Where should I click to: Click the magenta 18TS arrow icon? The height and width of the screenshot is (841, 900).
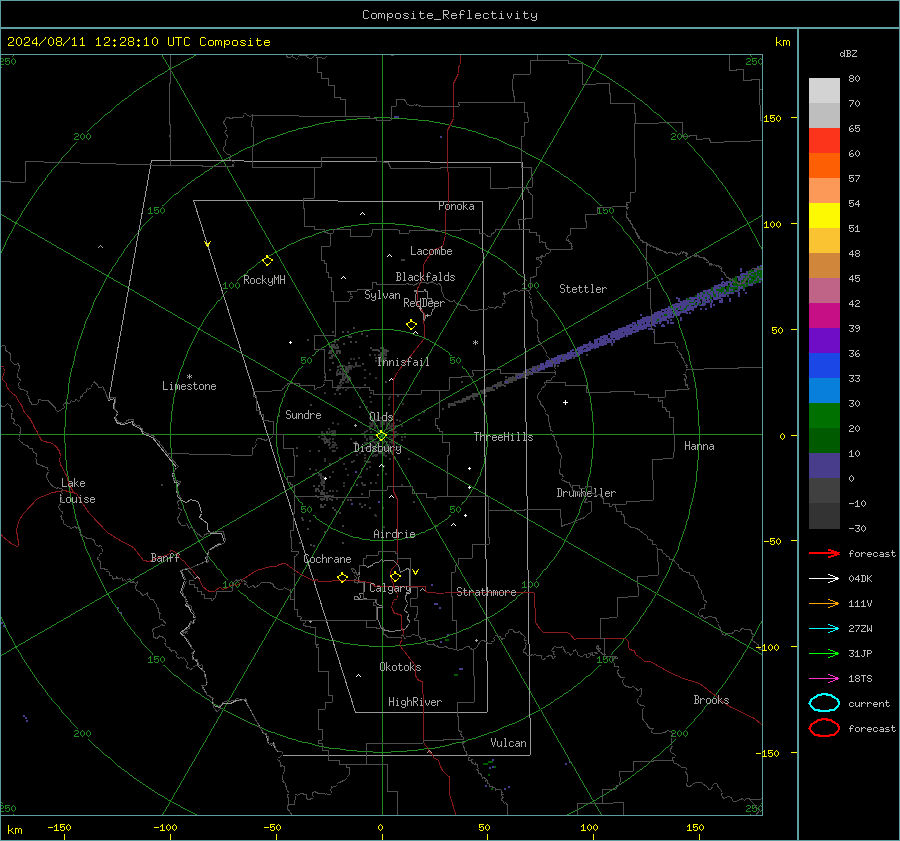point(824,679)
